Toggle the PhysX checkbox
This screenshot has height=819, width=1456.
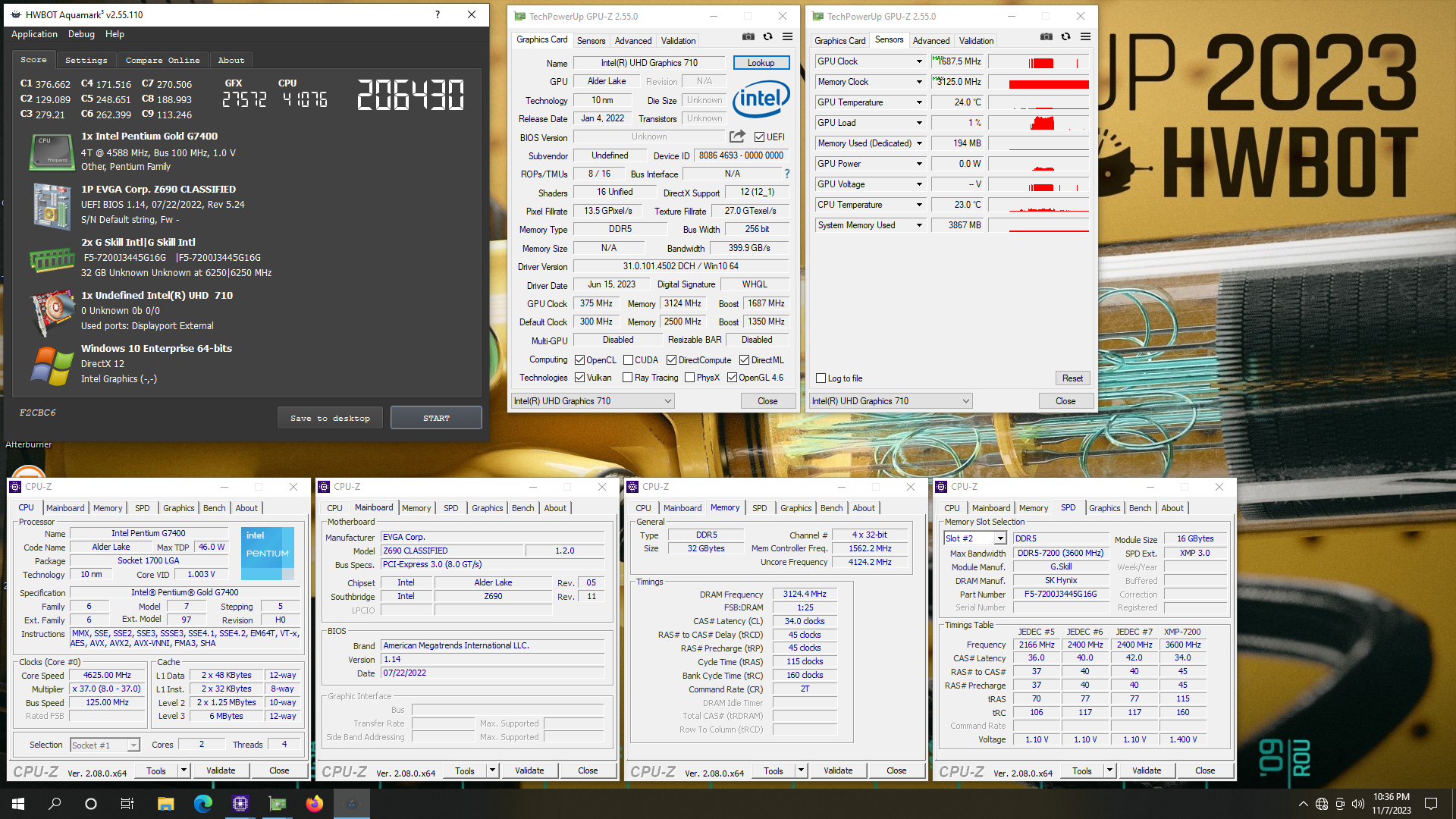click(x=689, y=378)
